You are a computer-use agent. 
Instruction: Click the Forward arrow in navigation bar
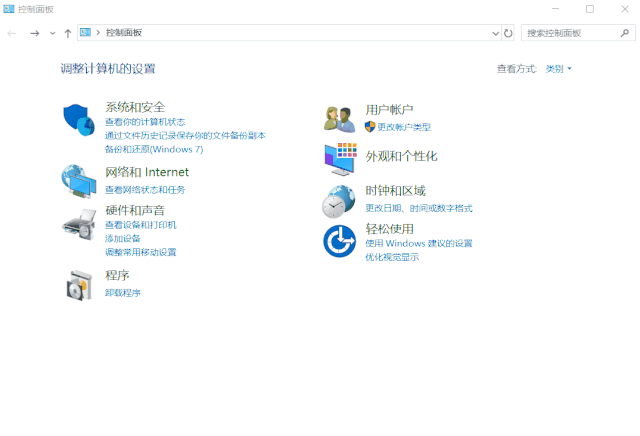point(35,33)
